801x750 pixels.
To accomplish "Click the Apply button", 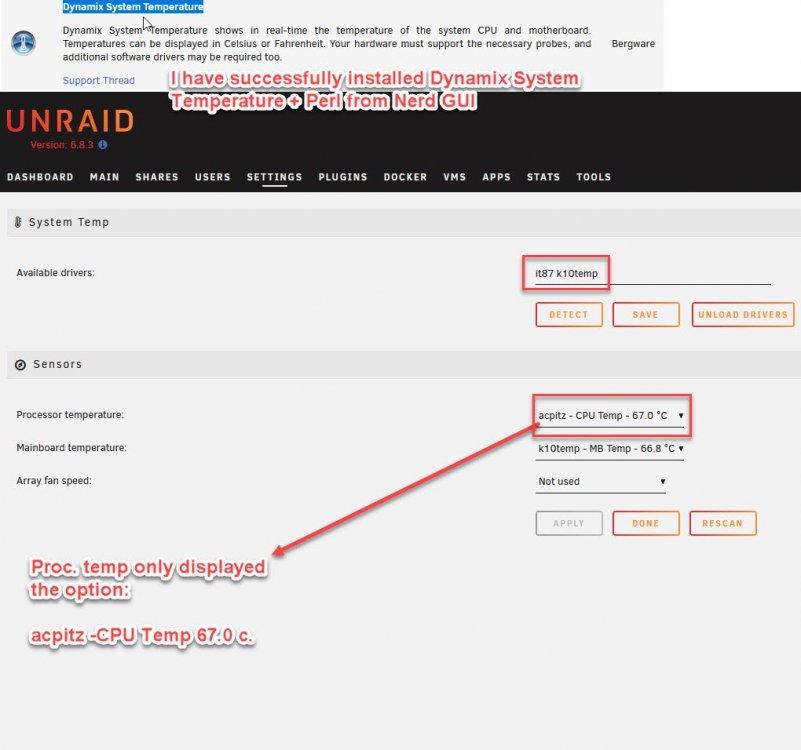I will pyautogui.click(x=569, y=523).
